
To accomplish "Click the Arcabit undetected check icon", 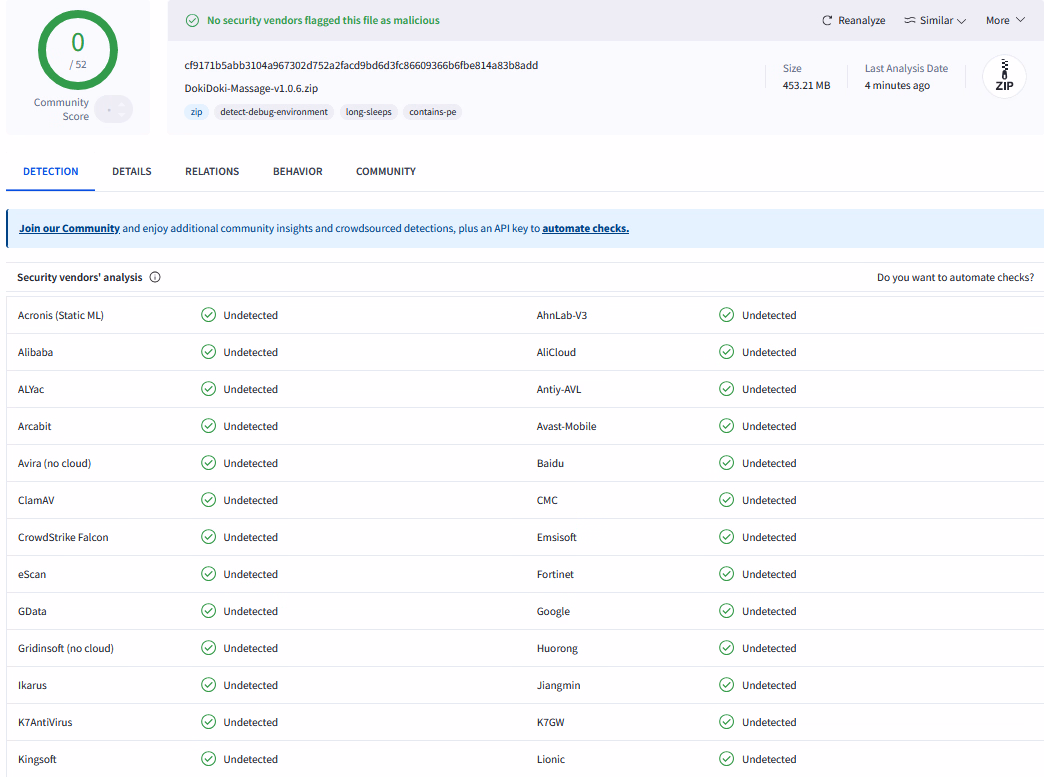I will (x=208, y=425).
